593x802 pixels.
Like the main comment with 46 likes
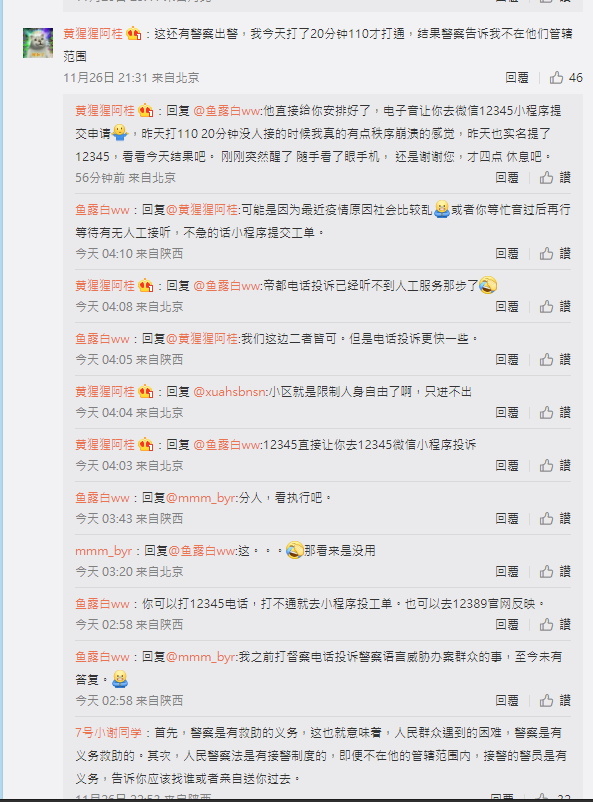[x=565, y=78]
